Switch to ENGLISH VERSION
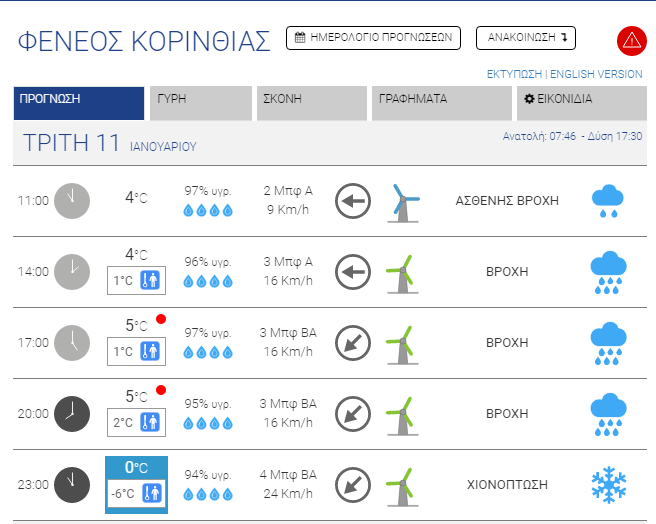Screen dimensions: 656x524 (596, 74)
